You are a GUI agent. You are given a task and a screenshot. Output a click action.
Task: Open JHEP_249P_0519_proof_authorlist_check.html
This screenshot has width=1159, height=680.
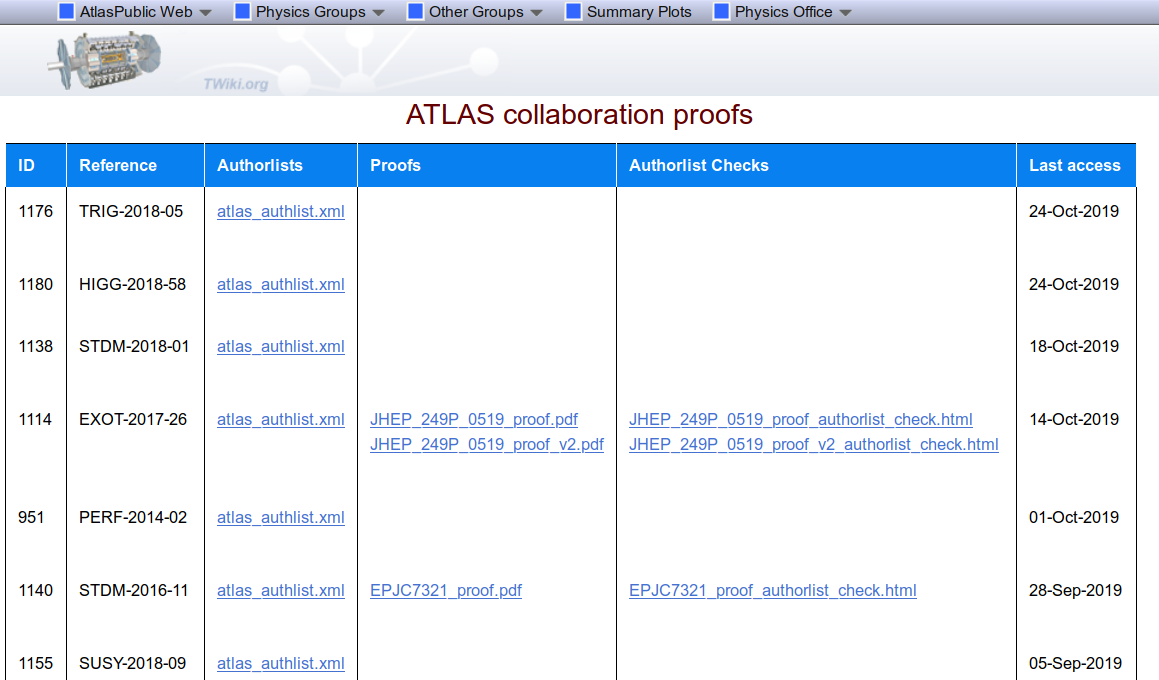click(801, 420)
